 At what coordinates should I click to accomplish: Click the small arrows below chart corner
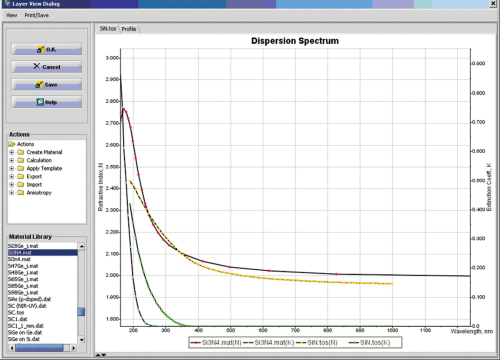(x=101, y=355)
